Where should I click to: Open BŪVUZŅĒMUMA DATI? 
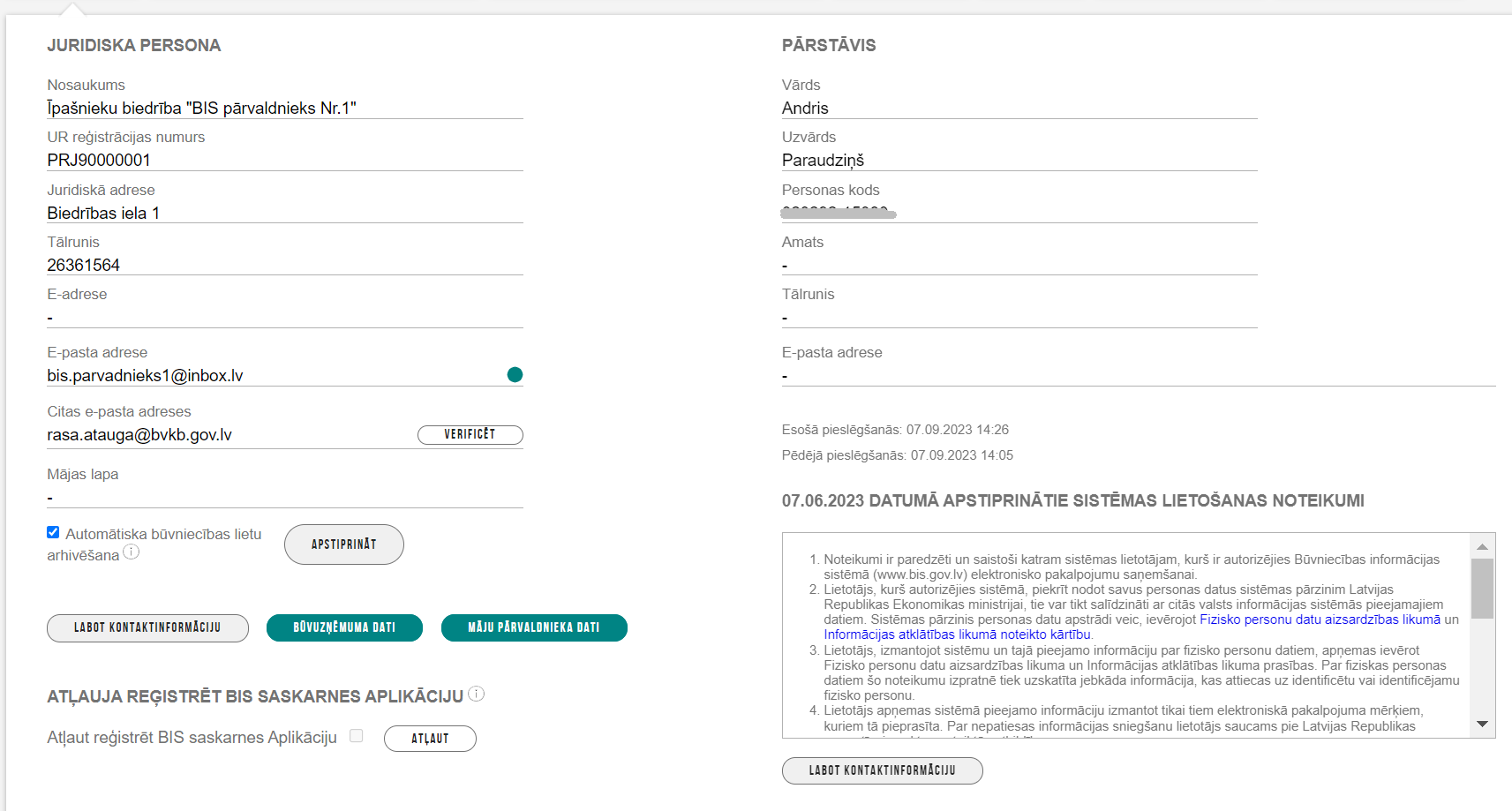pyautogui.click(x=344, y=627)
